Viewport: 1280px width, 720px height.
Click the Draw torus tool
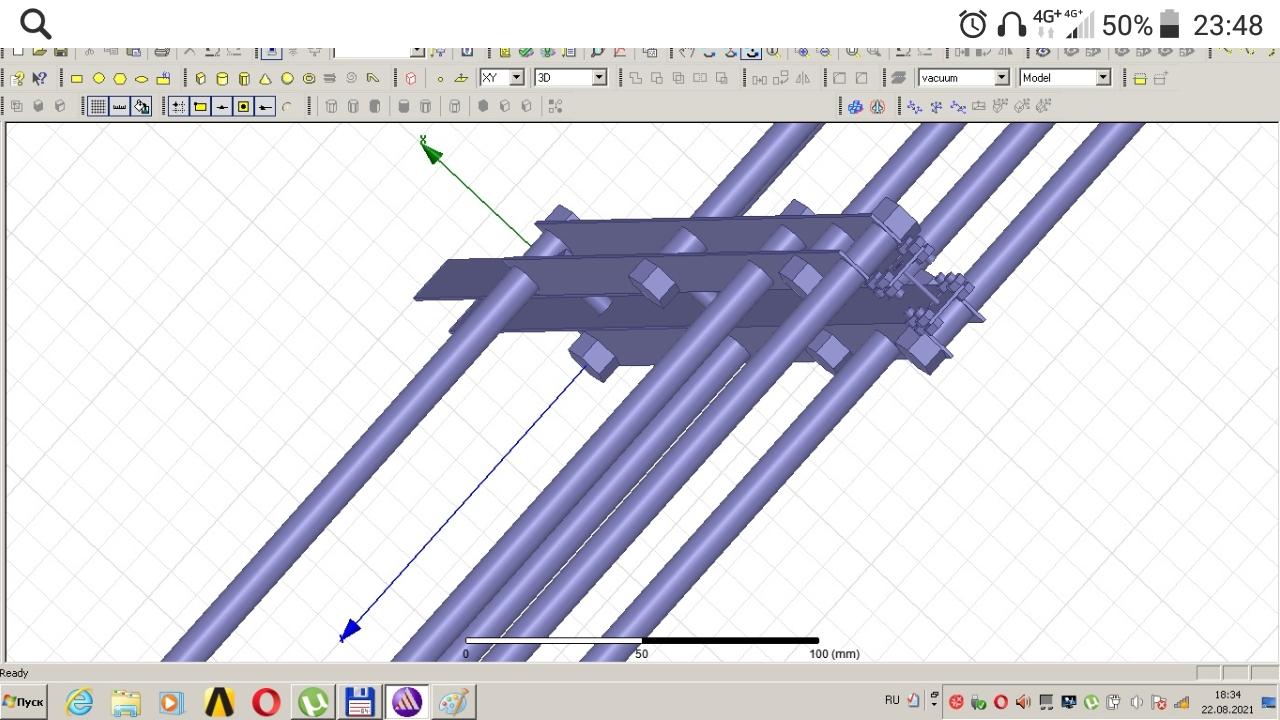pyautogui.click(x=309, y=78)
